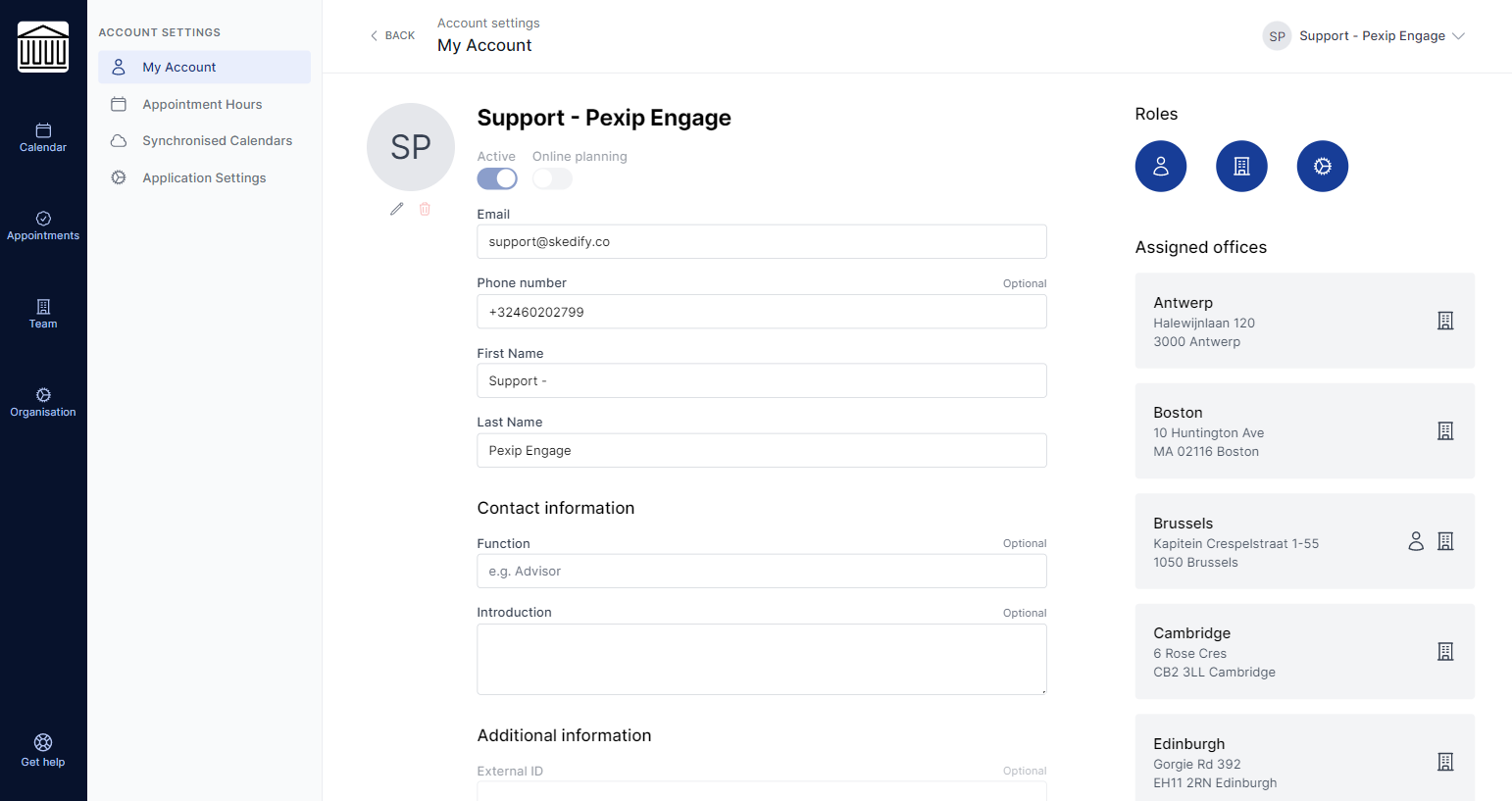Open Appointments from the left navigation

coord(43,225)
